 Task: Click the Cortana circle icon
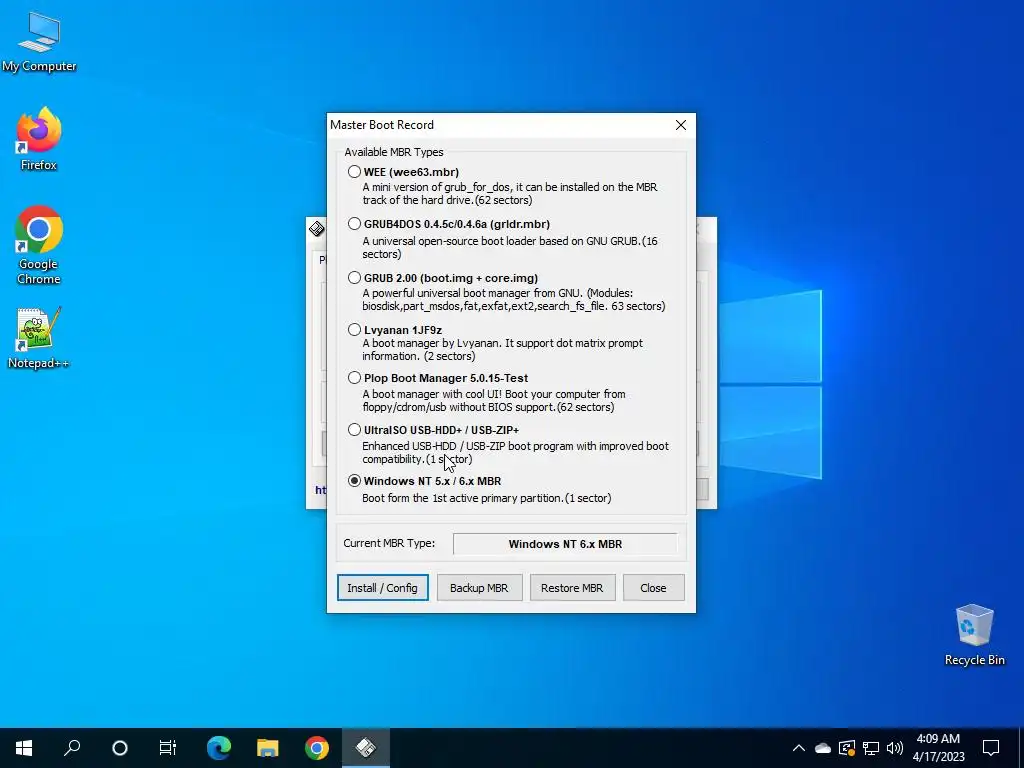120,748
